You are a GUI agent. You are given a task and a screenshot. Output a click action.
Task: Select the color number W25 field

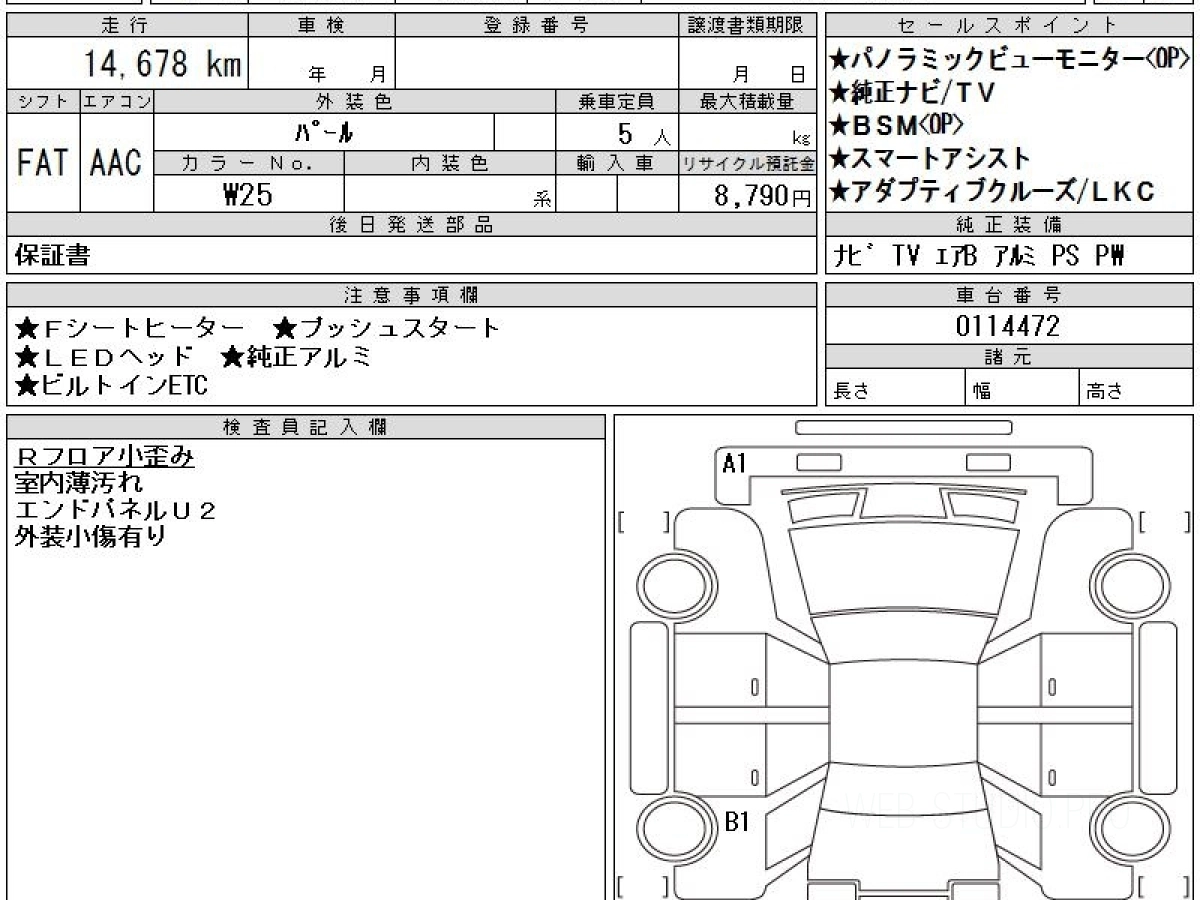[248, 195]
